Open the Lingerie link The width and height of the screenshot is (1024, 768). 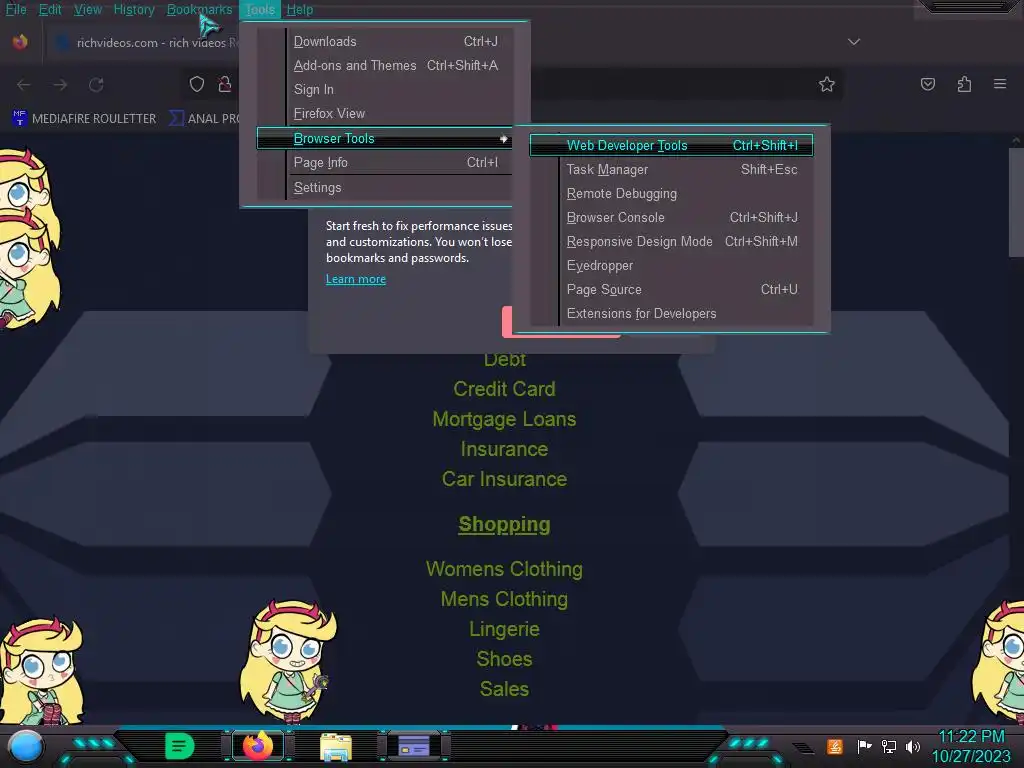[504, 630]
